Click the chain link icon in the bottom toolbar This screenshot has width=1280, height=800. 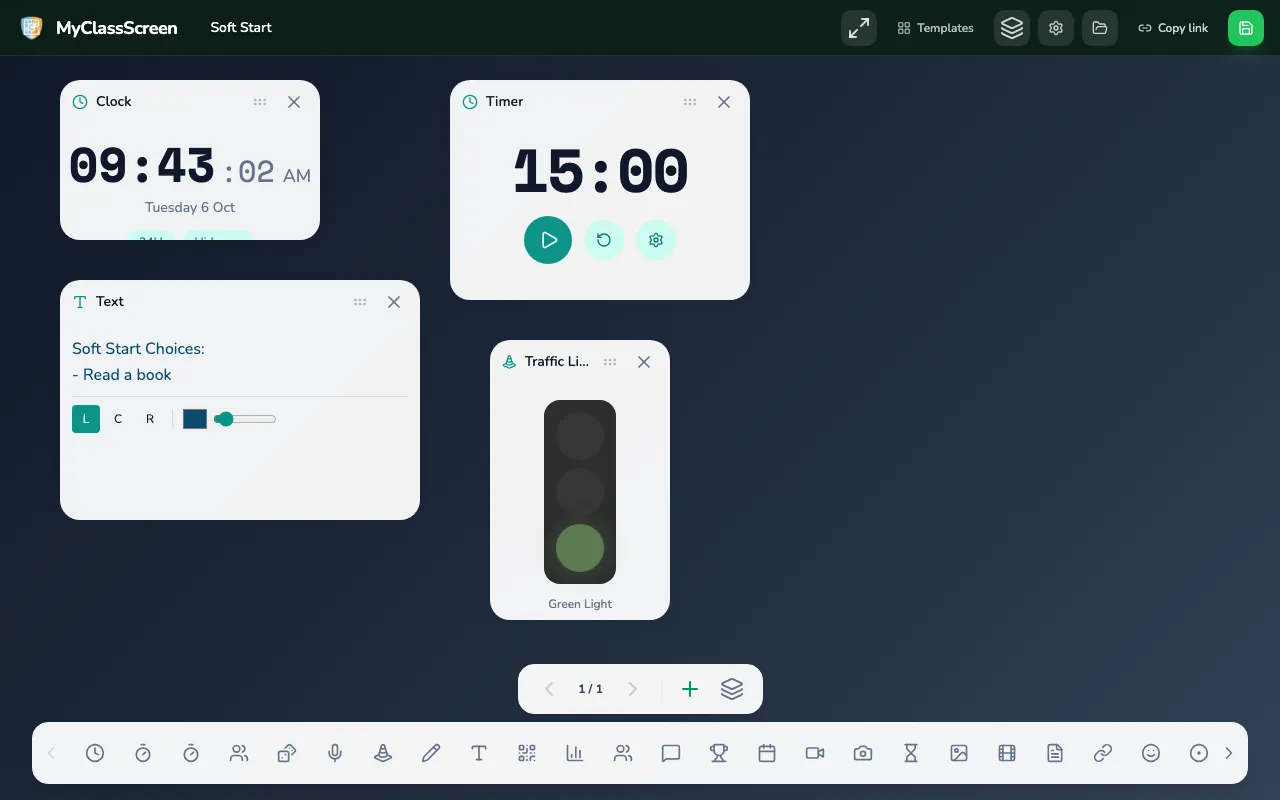coord(1103,753)
